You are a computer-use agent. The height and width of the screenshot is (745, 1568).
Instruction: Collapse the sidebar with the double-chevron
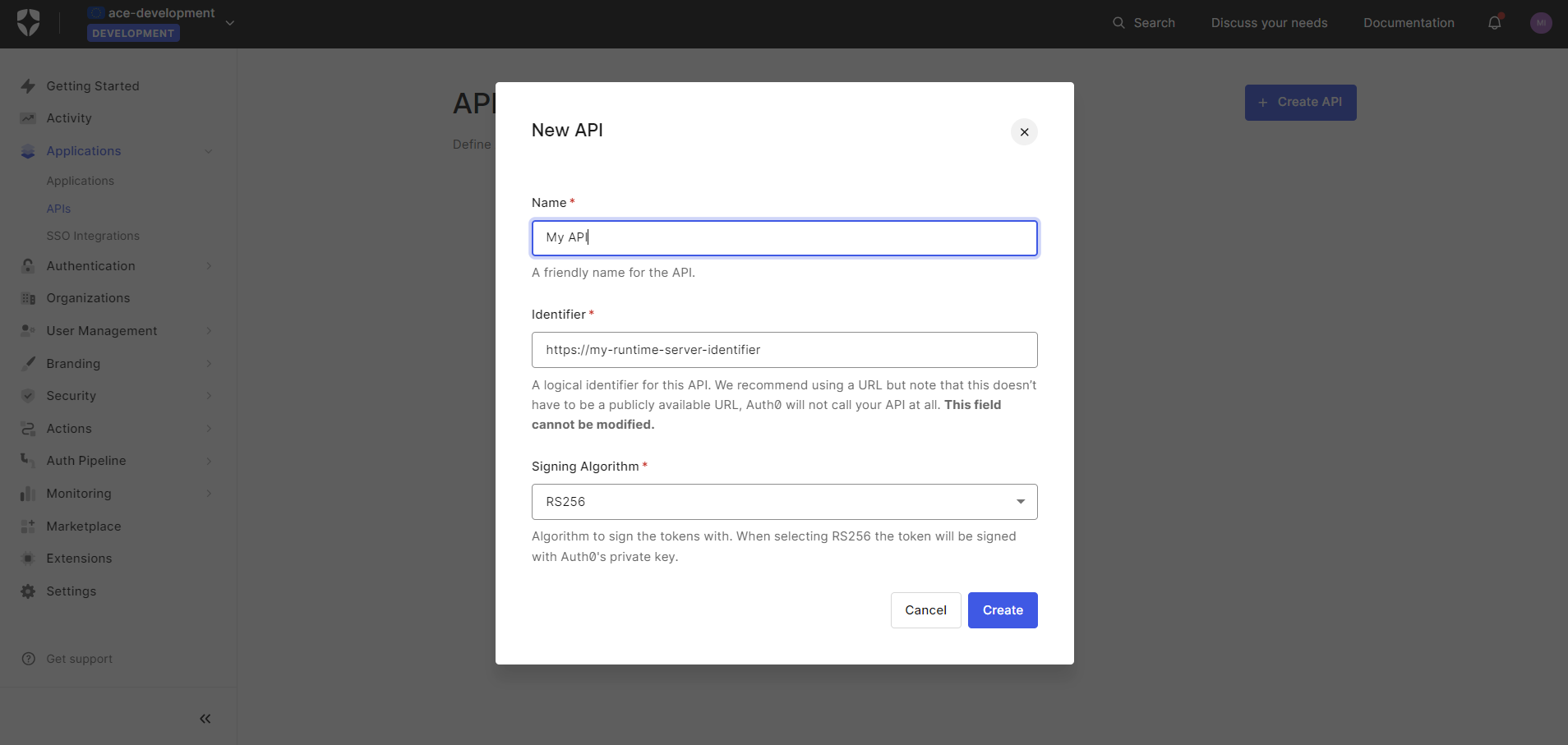click(x=205, y=719)
